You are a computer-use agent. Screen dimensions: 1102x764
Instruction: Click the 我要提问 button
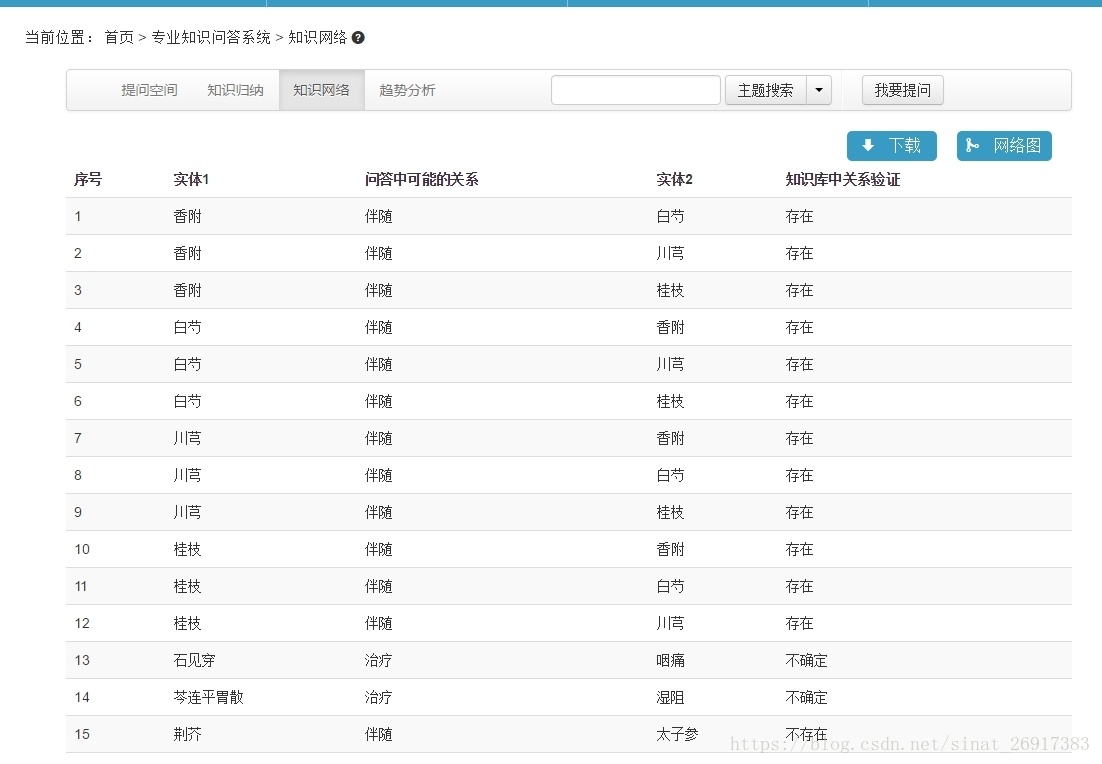[902, 90]
